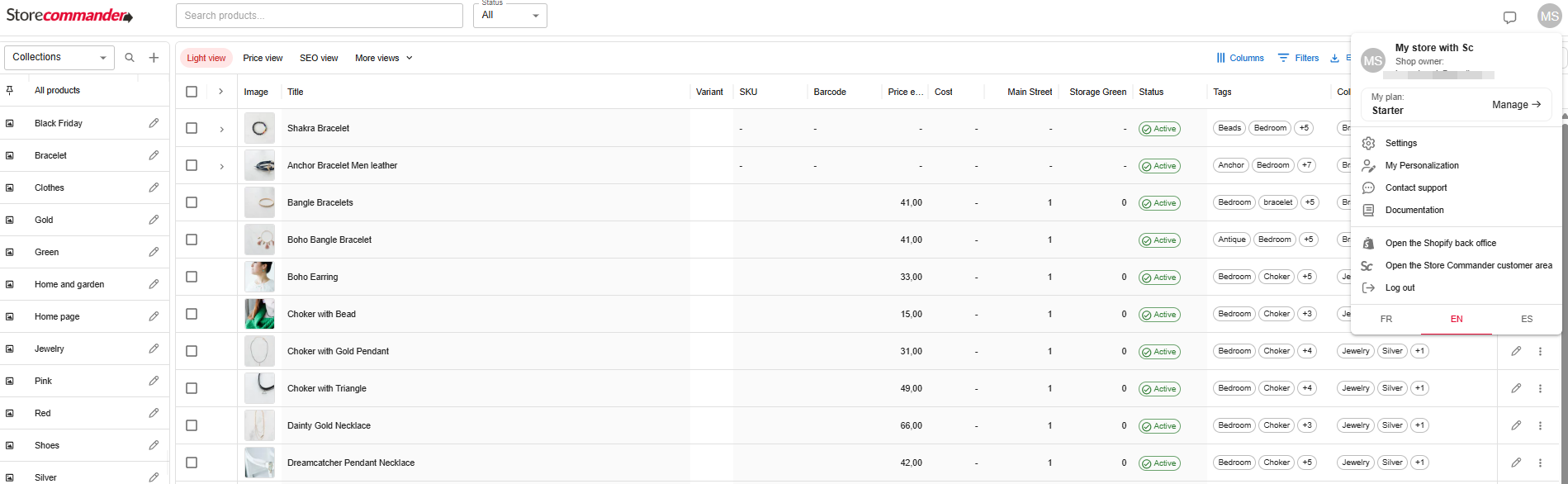This screenshot has width=1568, height=484.
Task: Click the plus icon to add collection
Action: [x=154, y=58]
